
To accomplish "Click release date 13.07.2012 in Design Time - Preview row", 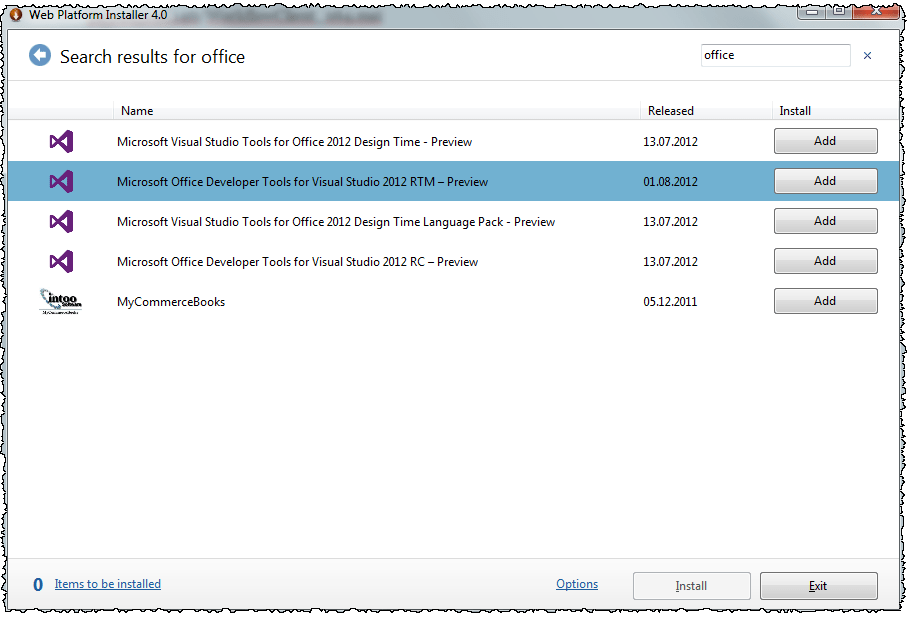I will (670, 142).
